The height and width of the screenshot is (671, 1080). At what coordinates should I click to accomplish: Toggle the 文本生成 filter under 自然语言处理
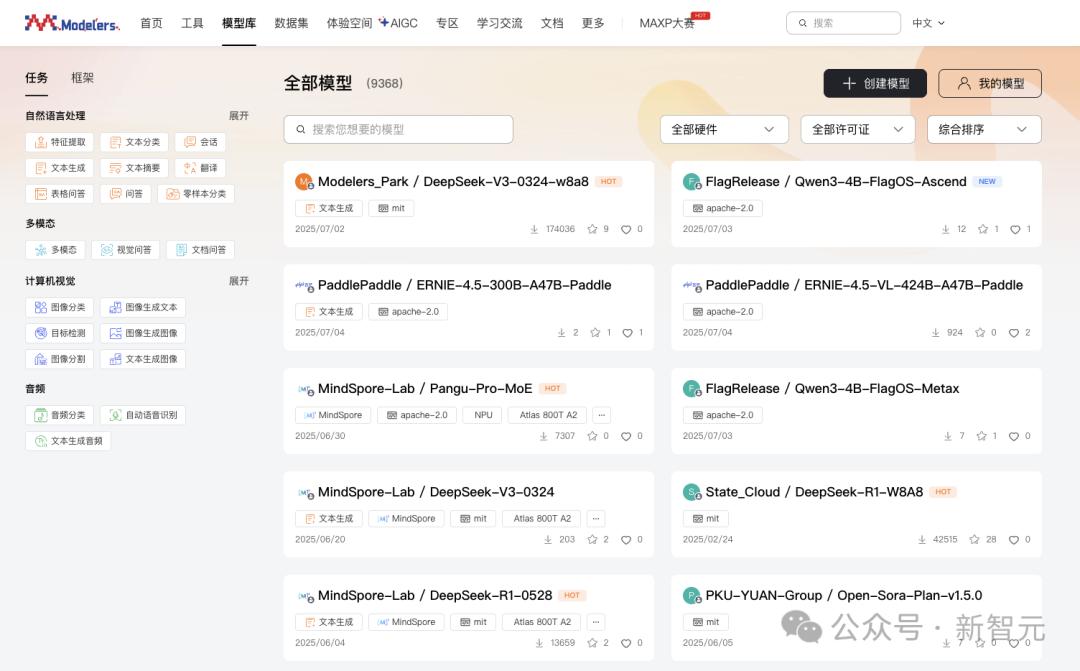[59, 167]
